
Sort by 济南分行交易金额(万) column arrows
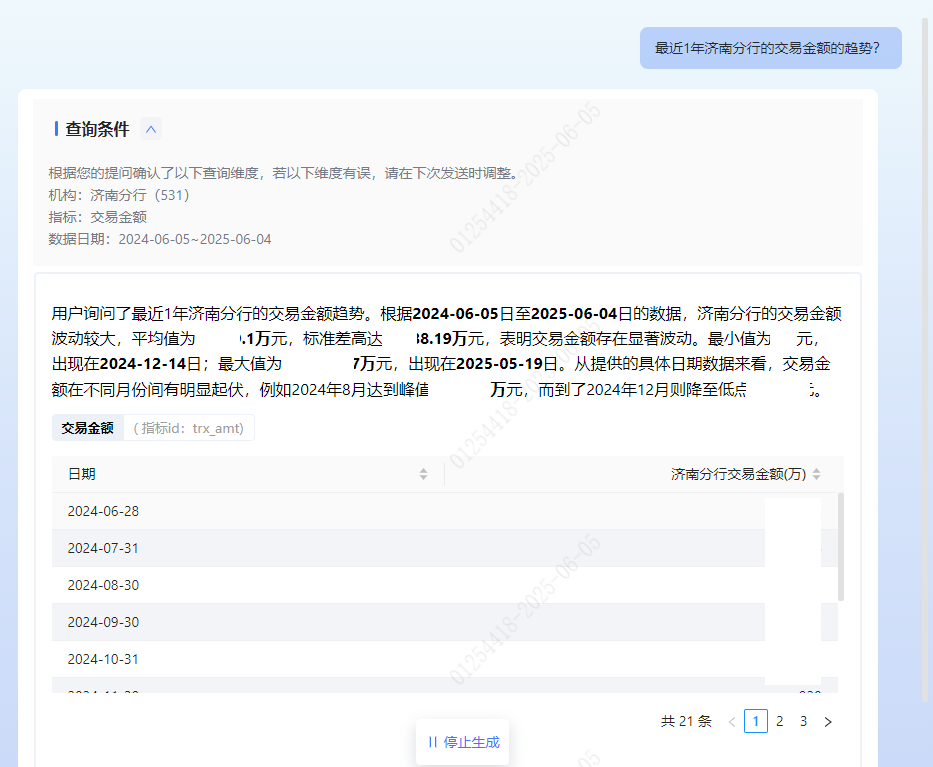pos(816,474)
